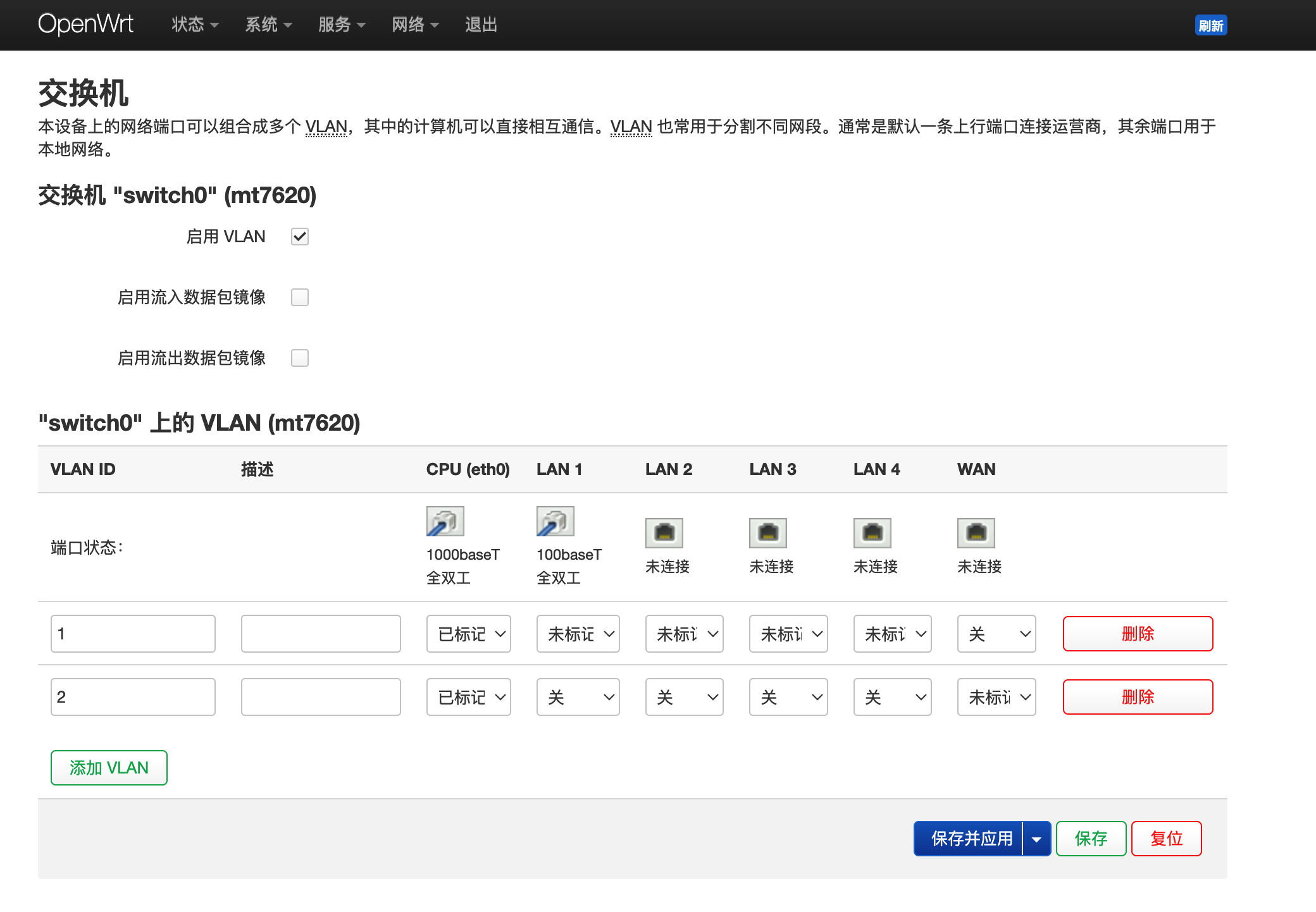Open the WAN dropdown for VLAN 2
1316x912 pixels.
[x=996, y=696]
